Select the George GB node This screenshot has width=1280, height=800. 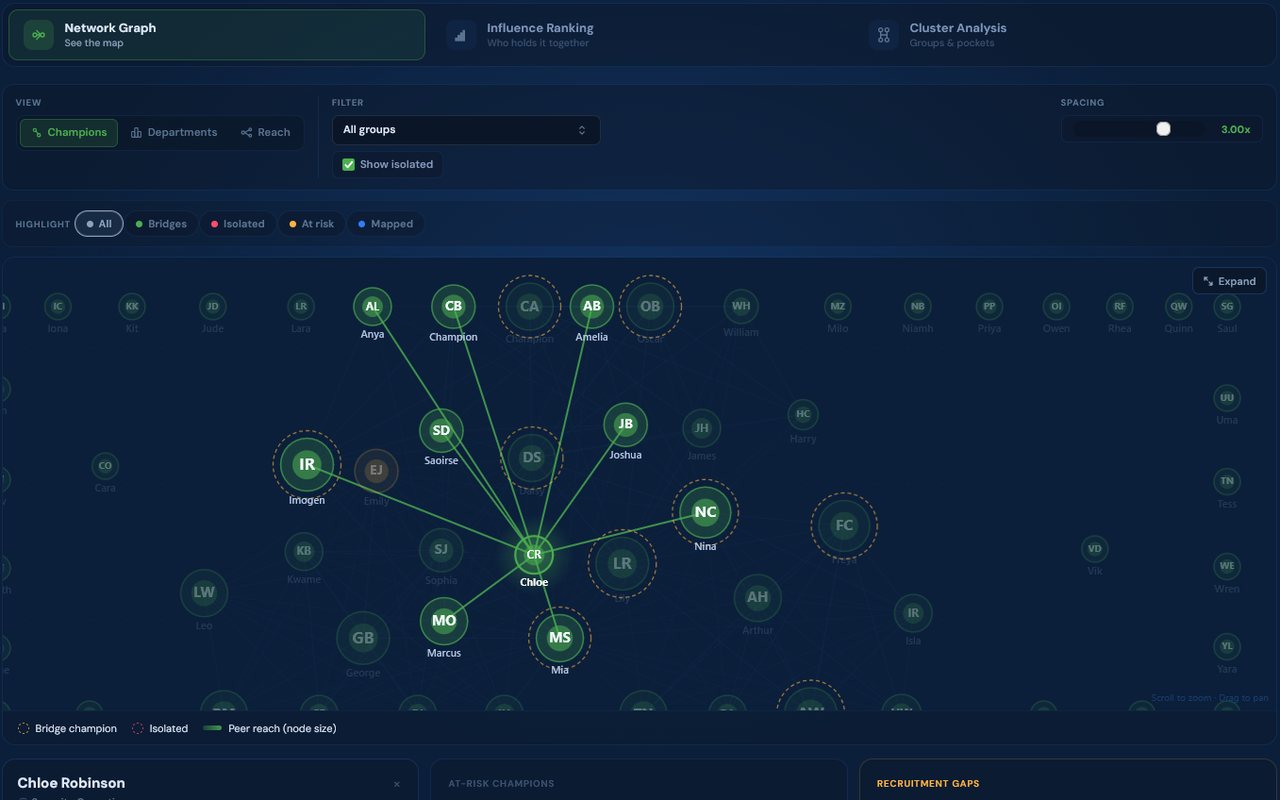pyautogui.click(x=363, y=638)
